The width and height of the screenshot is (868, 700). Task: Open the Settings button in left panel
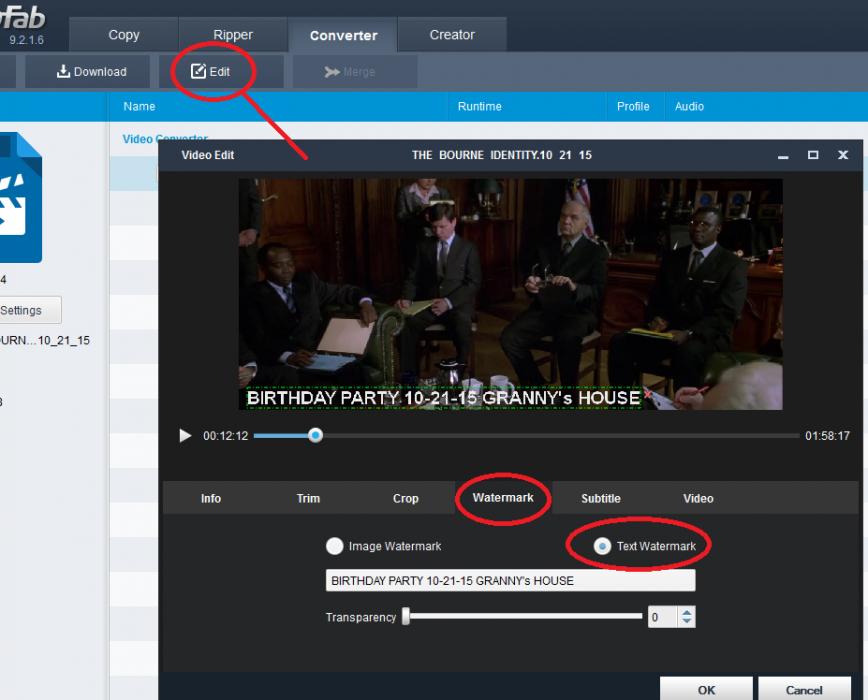point(28,310)
